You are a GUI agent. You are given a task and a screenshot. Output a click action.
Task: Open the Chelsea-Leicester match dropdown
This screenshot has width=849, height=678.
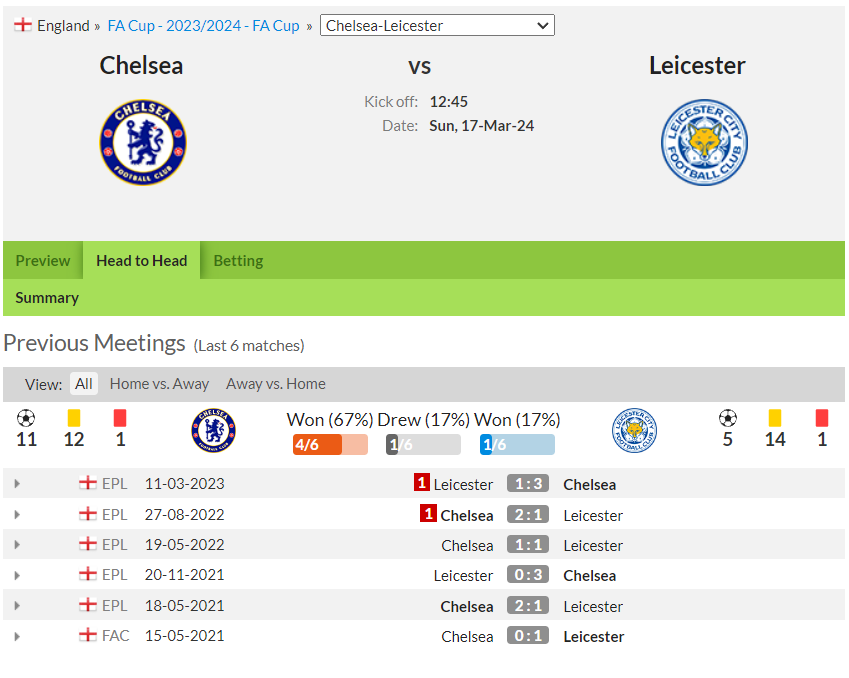437,25
